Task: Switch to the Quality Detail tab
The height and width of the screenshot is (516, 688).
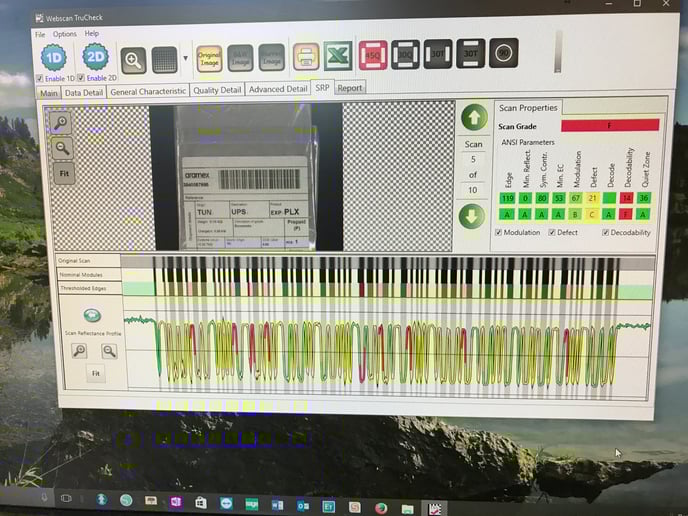Action: (217, 90)
